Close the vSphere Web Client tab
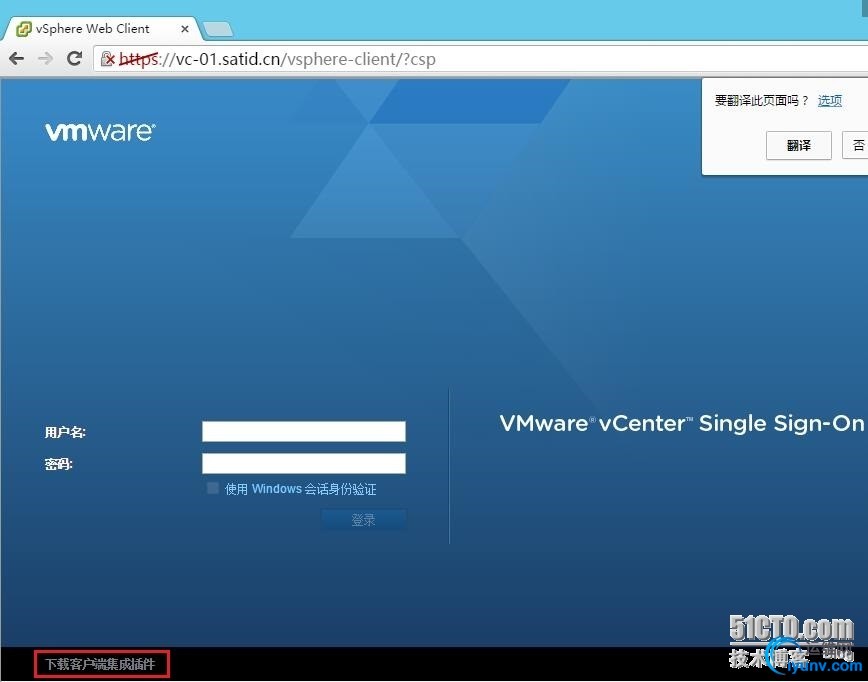The image size is (868, 682). tap(185, 29)
